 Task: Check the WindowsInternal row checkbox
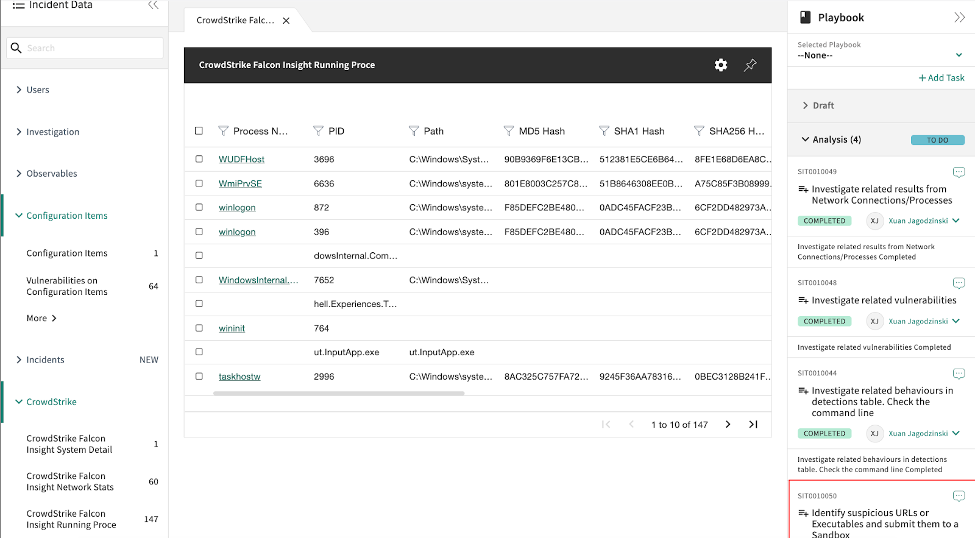click(x=199, y=280)
